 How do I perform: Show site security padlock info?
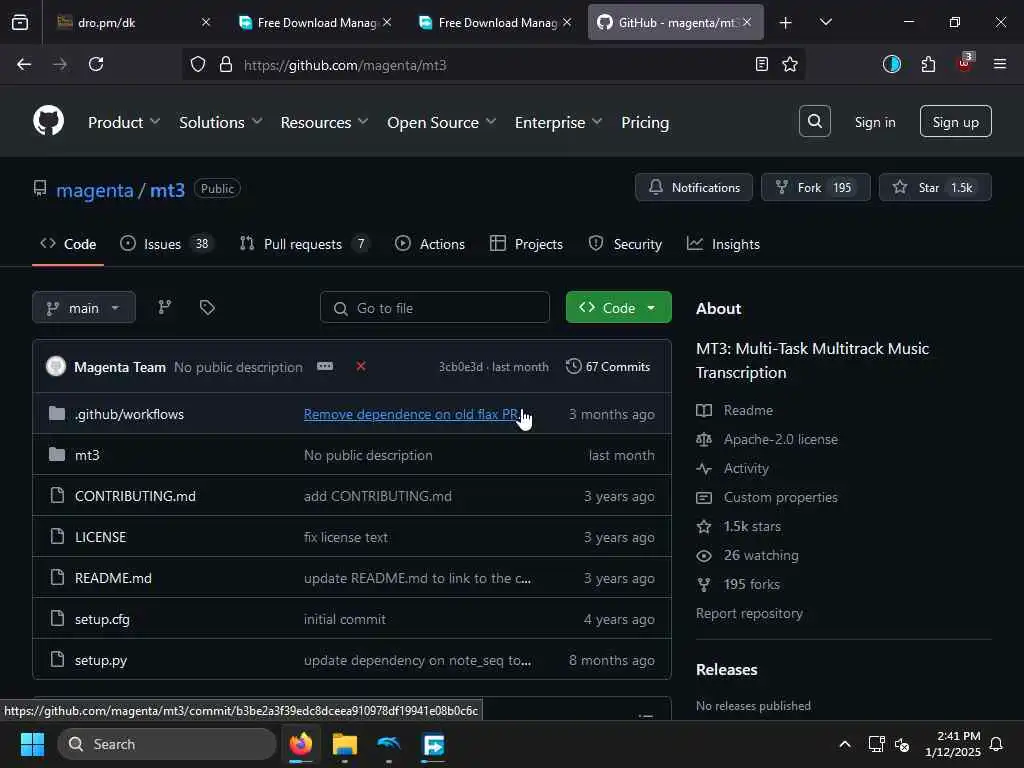pos(226,64)
